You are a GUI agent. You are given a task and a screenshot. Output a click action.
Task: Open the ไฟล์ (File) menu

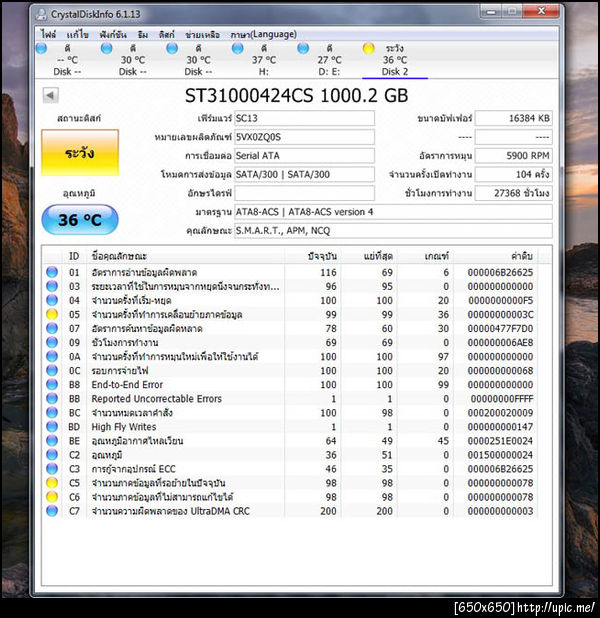click(x=48, y=35)
